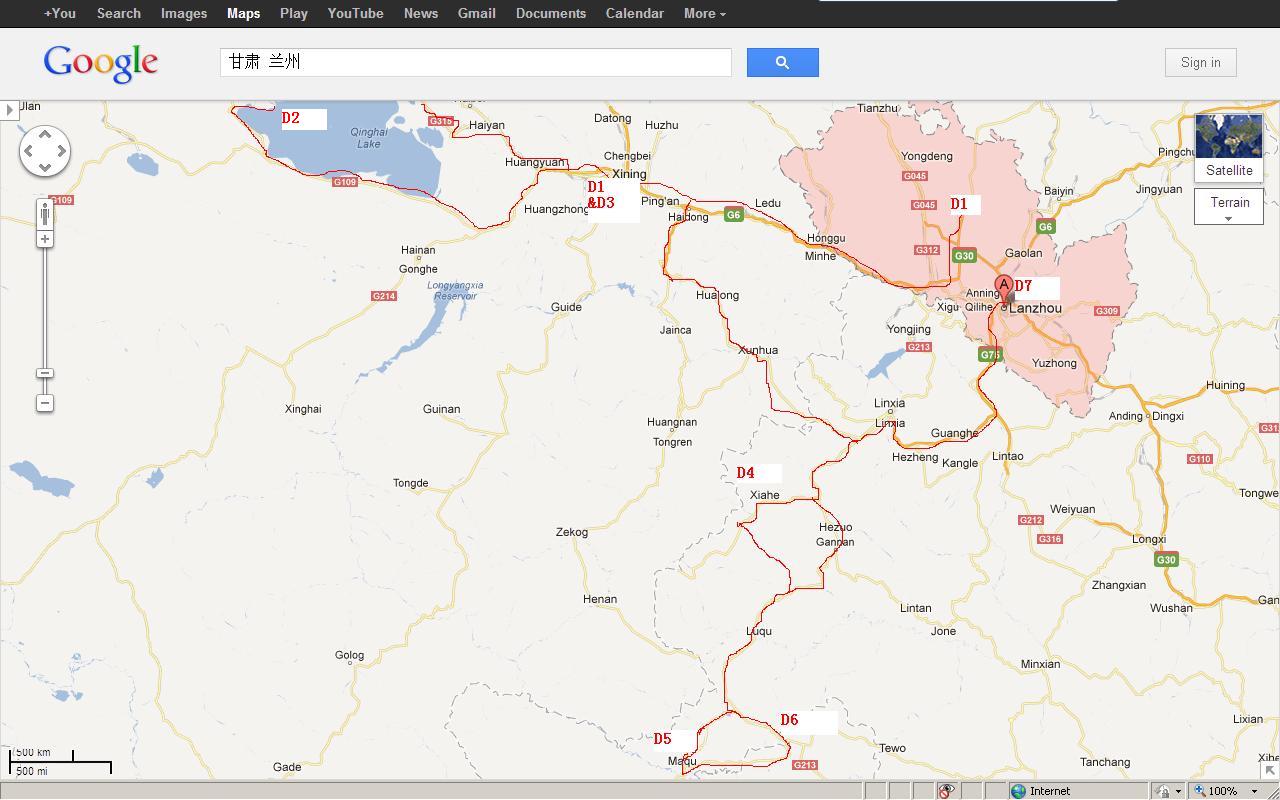This screenshot has height=800, width=1280.
Task: Pan the map up with the arrow
Action: coord(45,135)
